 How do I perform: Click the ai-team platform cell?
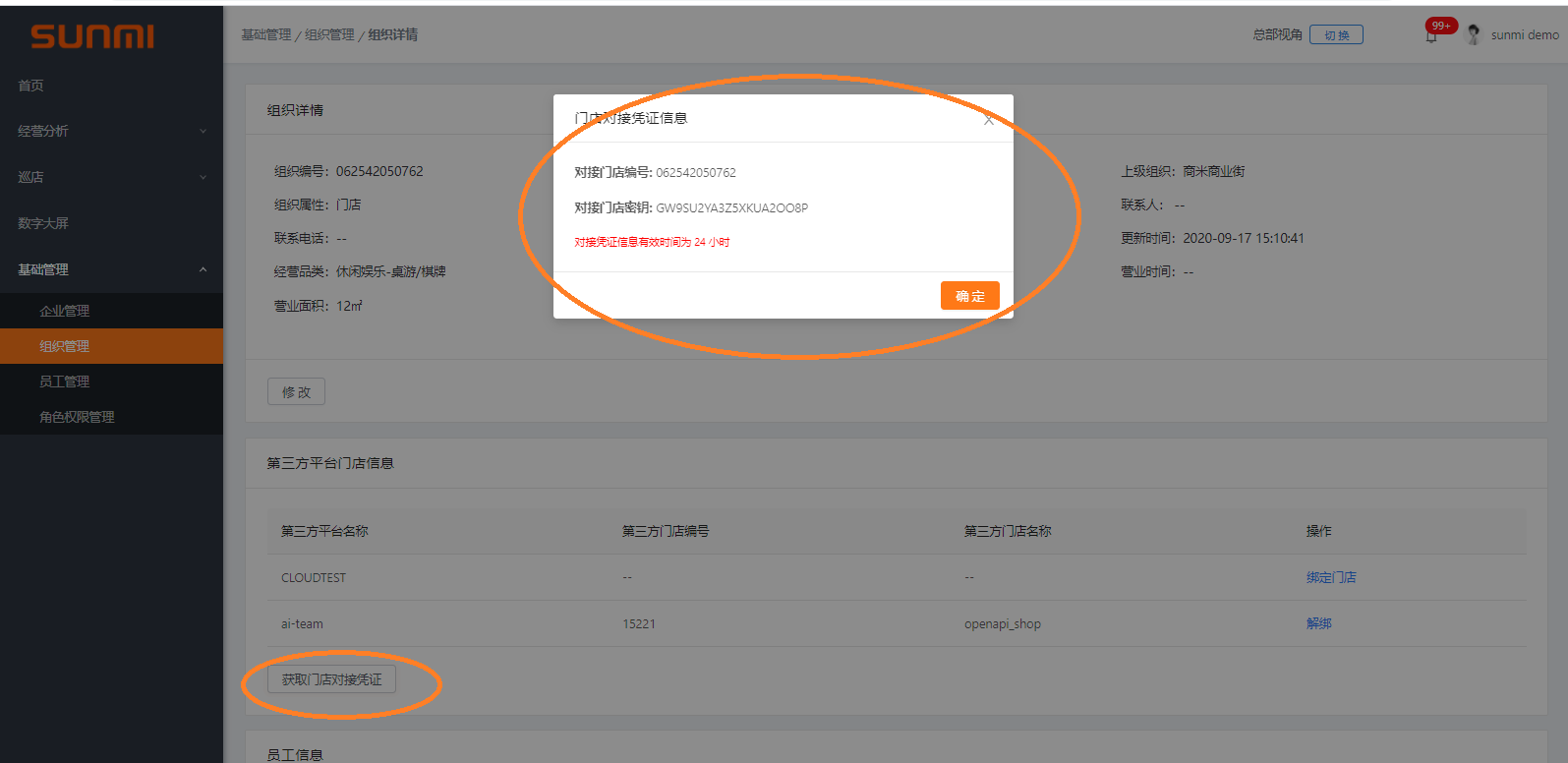[x=302, y=624]
